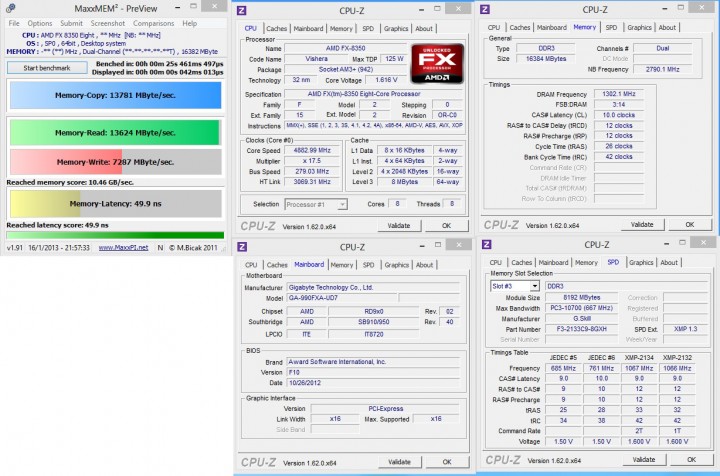This screenshot has width=720, height=476.
Task: Click Validate in the CPU tab window
Action: click(x=399, y=226)
